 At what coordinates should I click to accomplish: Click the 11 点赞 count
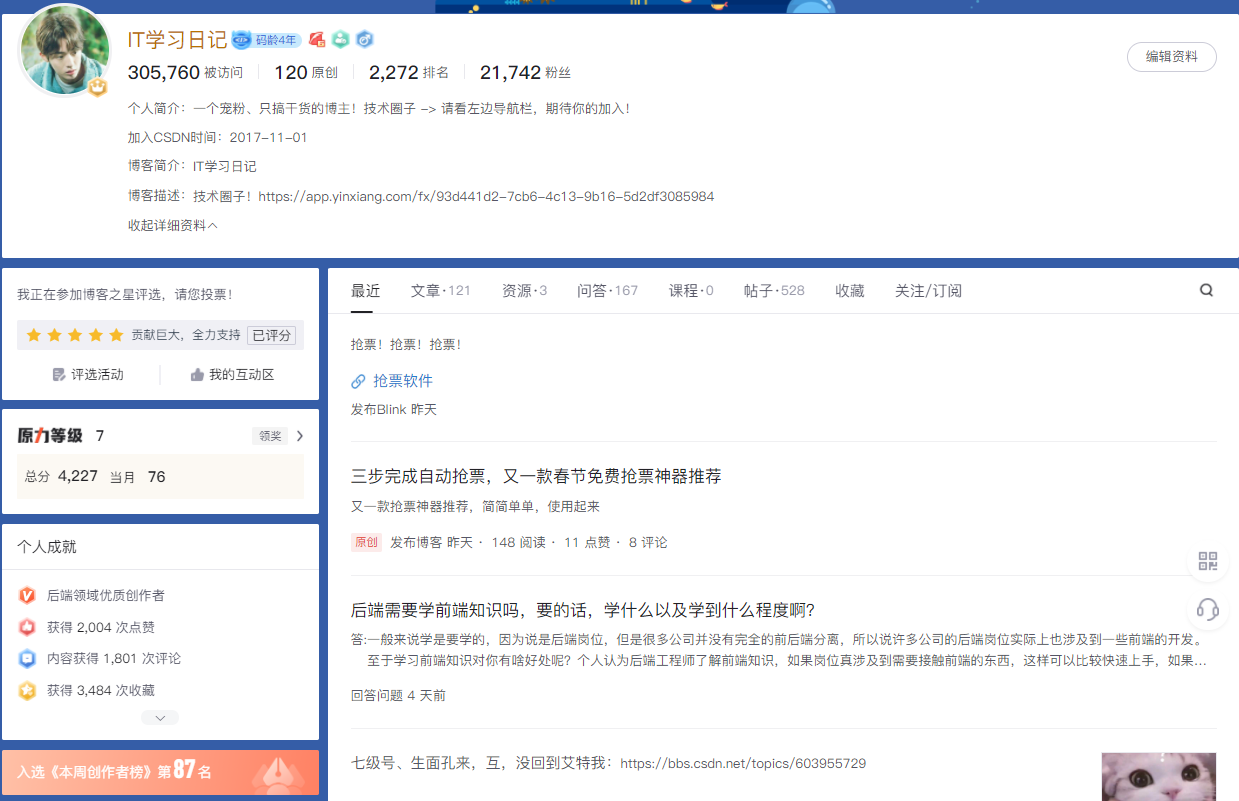click(x=587, y=542)
